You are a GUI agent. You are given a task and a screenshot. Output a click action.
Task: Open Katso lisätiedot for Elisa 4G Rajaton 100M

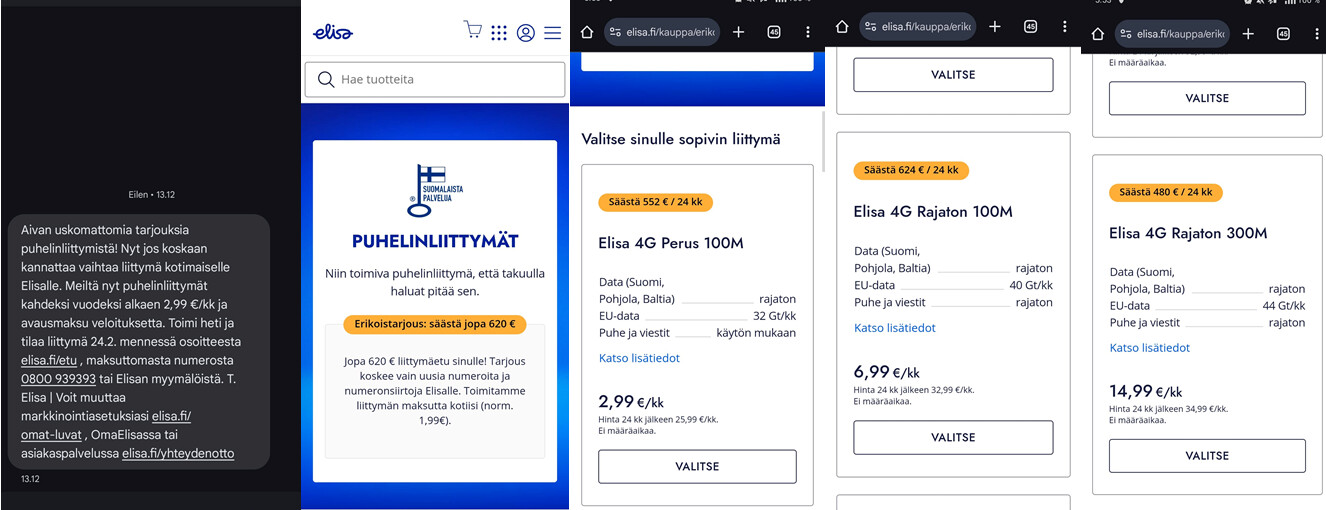[895, 328]
